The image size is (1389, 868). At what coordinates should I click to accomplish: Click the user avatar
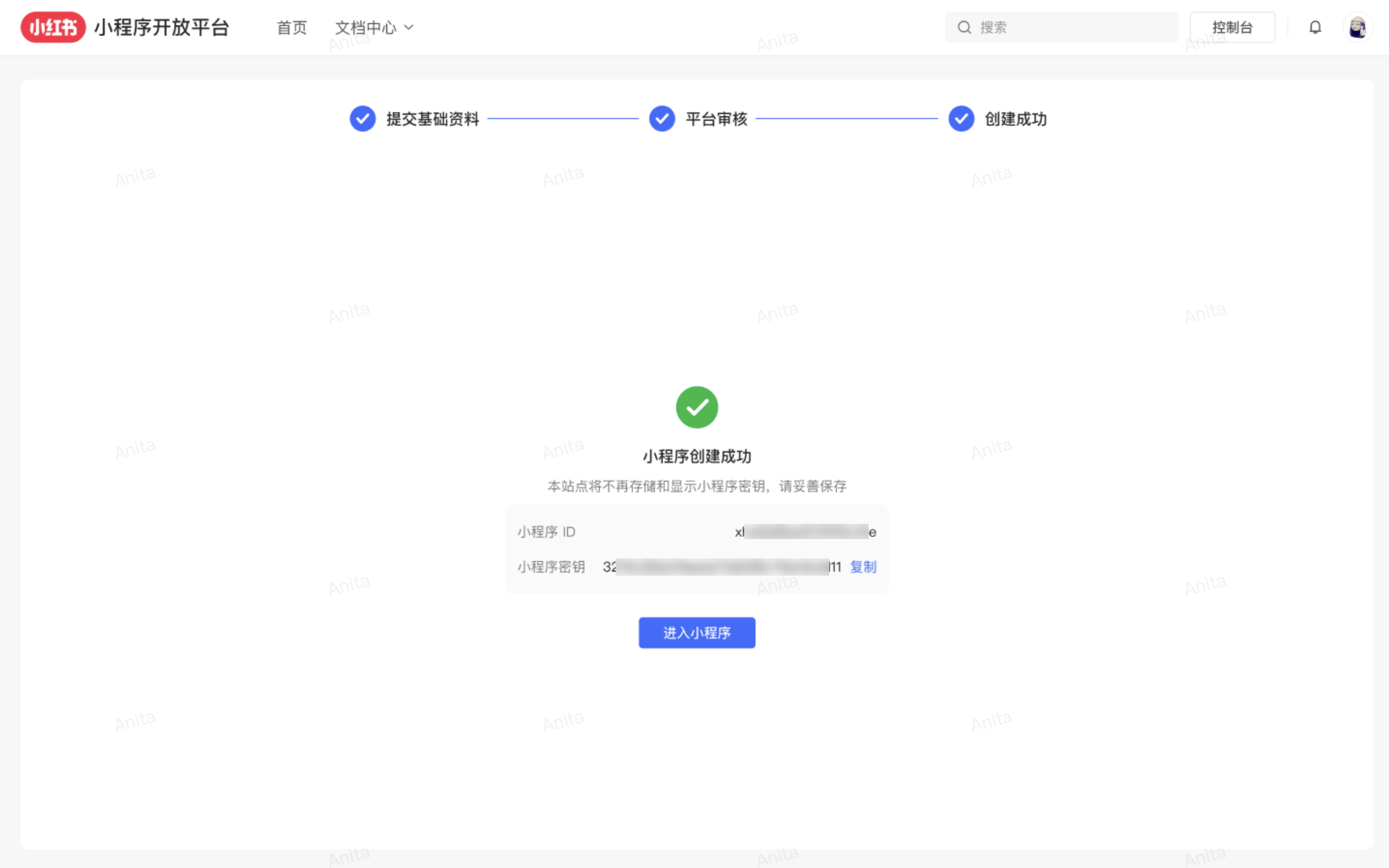(x=1358, y=27)
